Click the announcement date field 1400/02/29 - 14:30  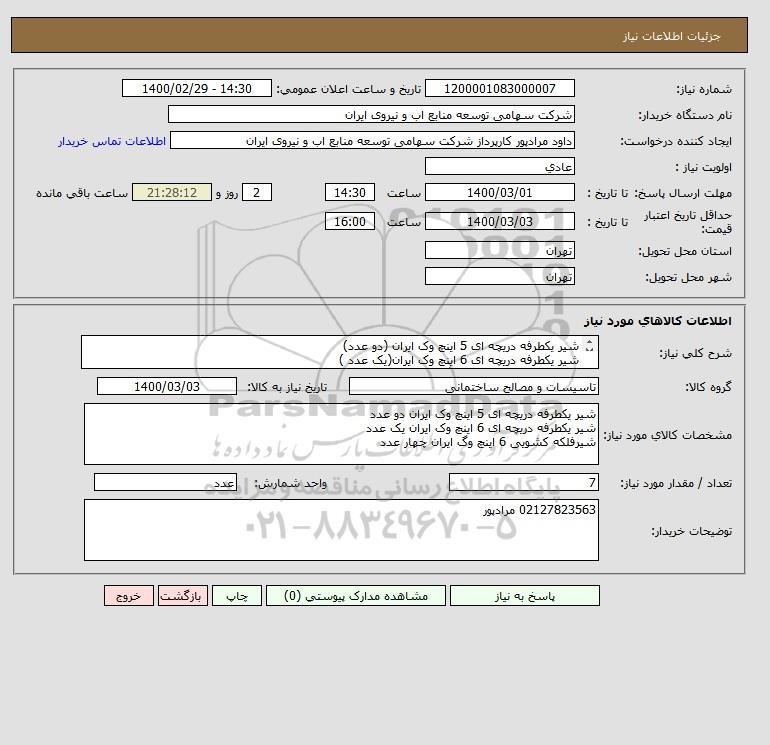click(196, 88)
